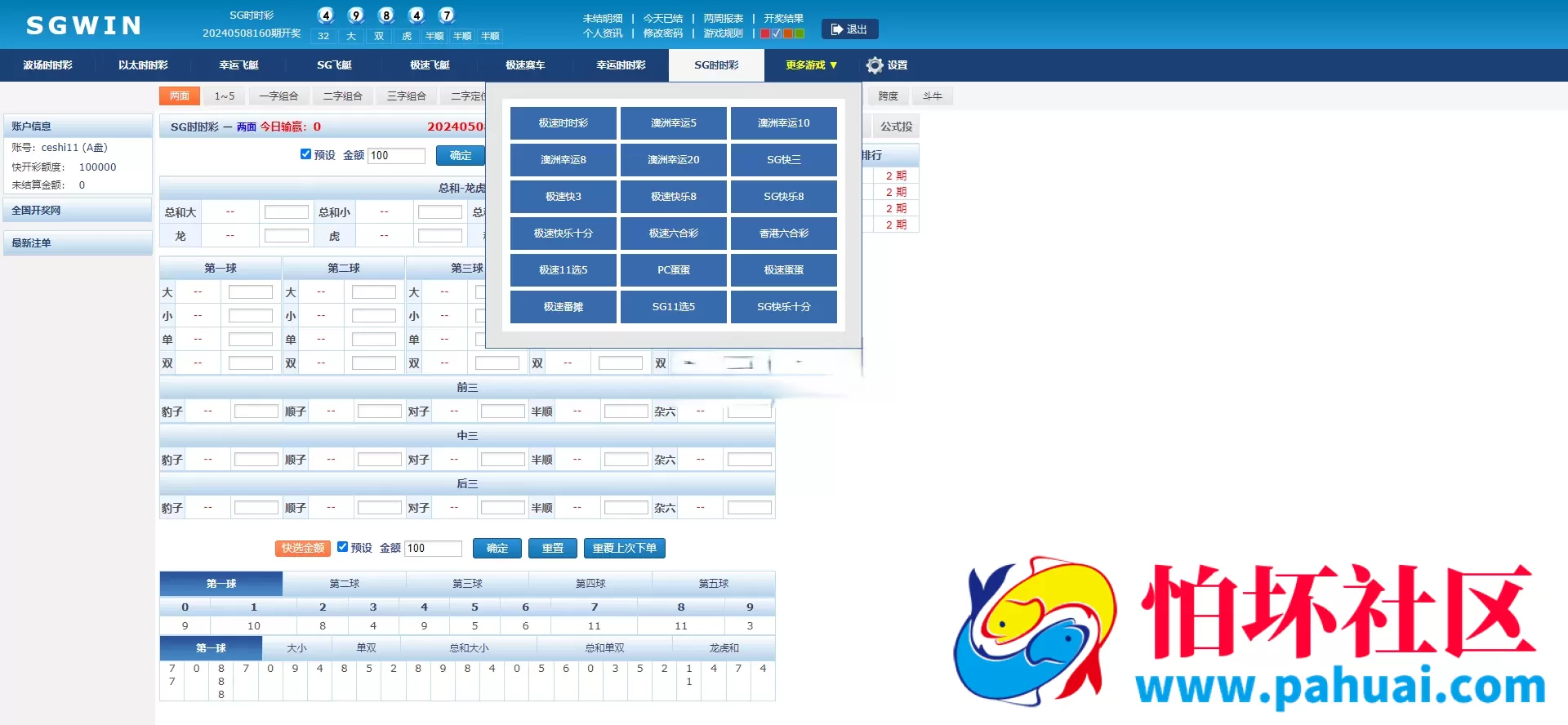The width and height of the screenshot is (1568, 725).
Task: Select the 斗牛 bet type tab
Action: click(933, 96)
